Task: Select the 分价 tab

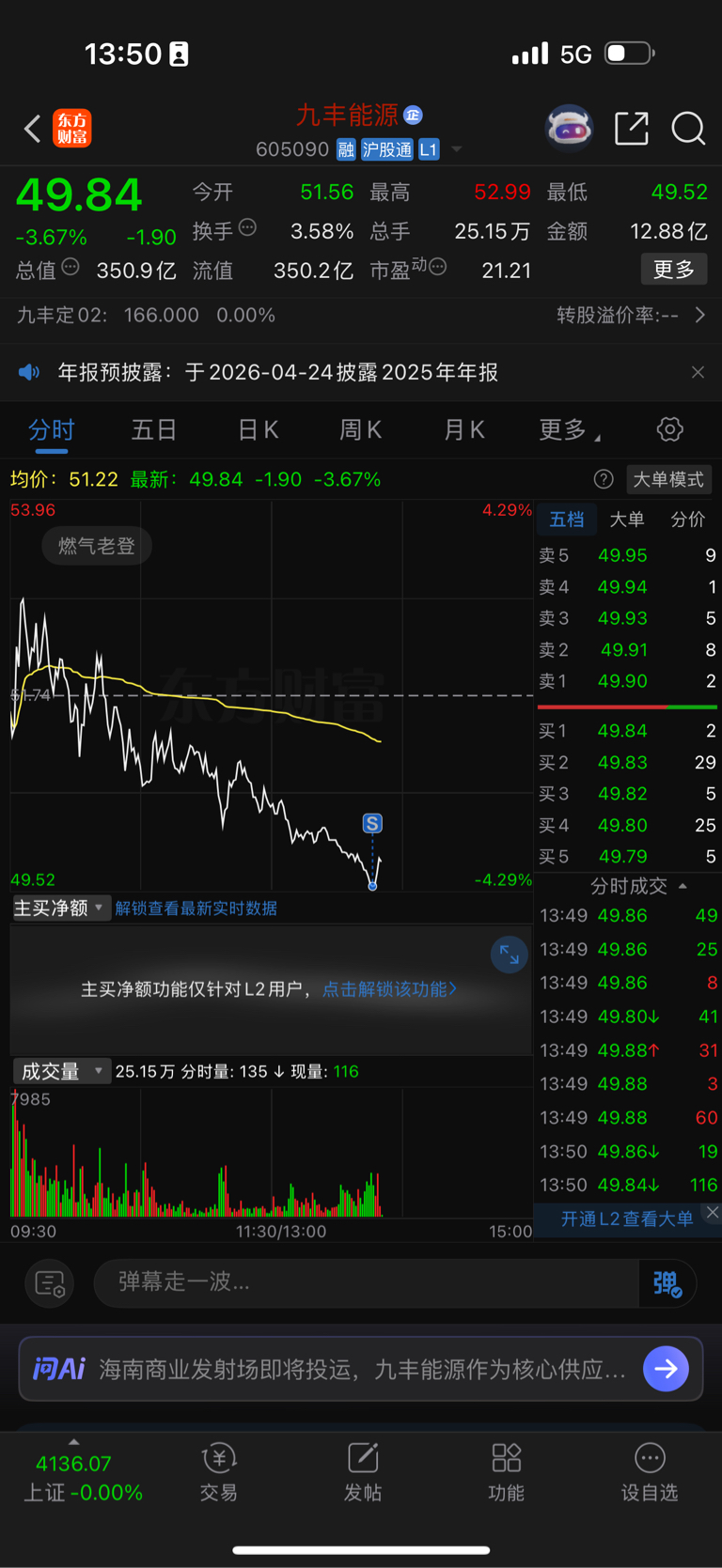Action: (x=688, y=520)
